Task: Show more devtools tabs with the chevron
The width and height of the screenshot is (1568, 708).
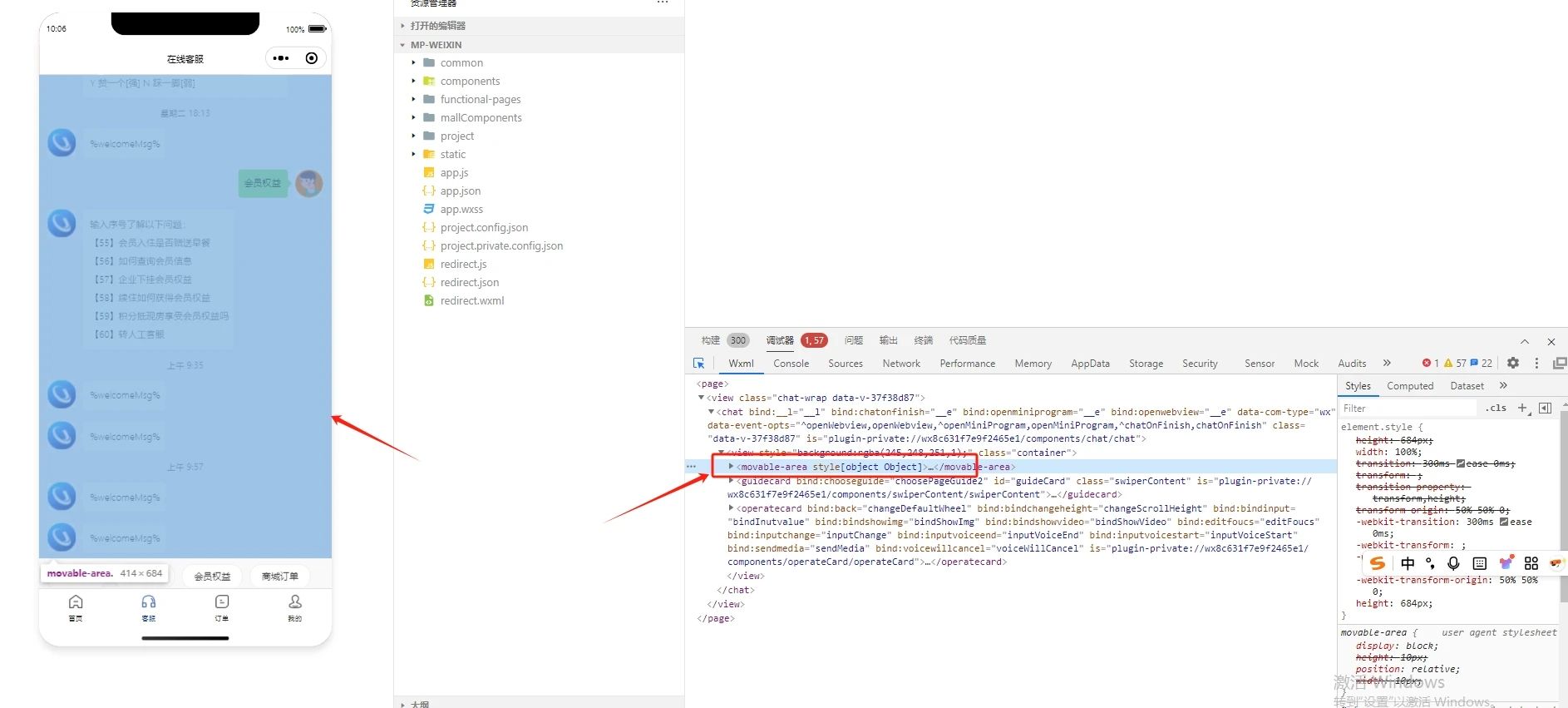Action: [x=1387, y=363]
